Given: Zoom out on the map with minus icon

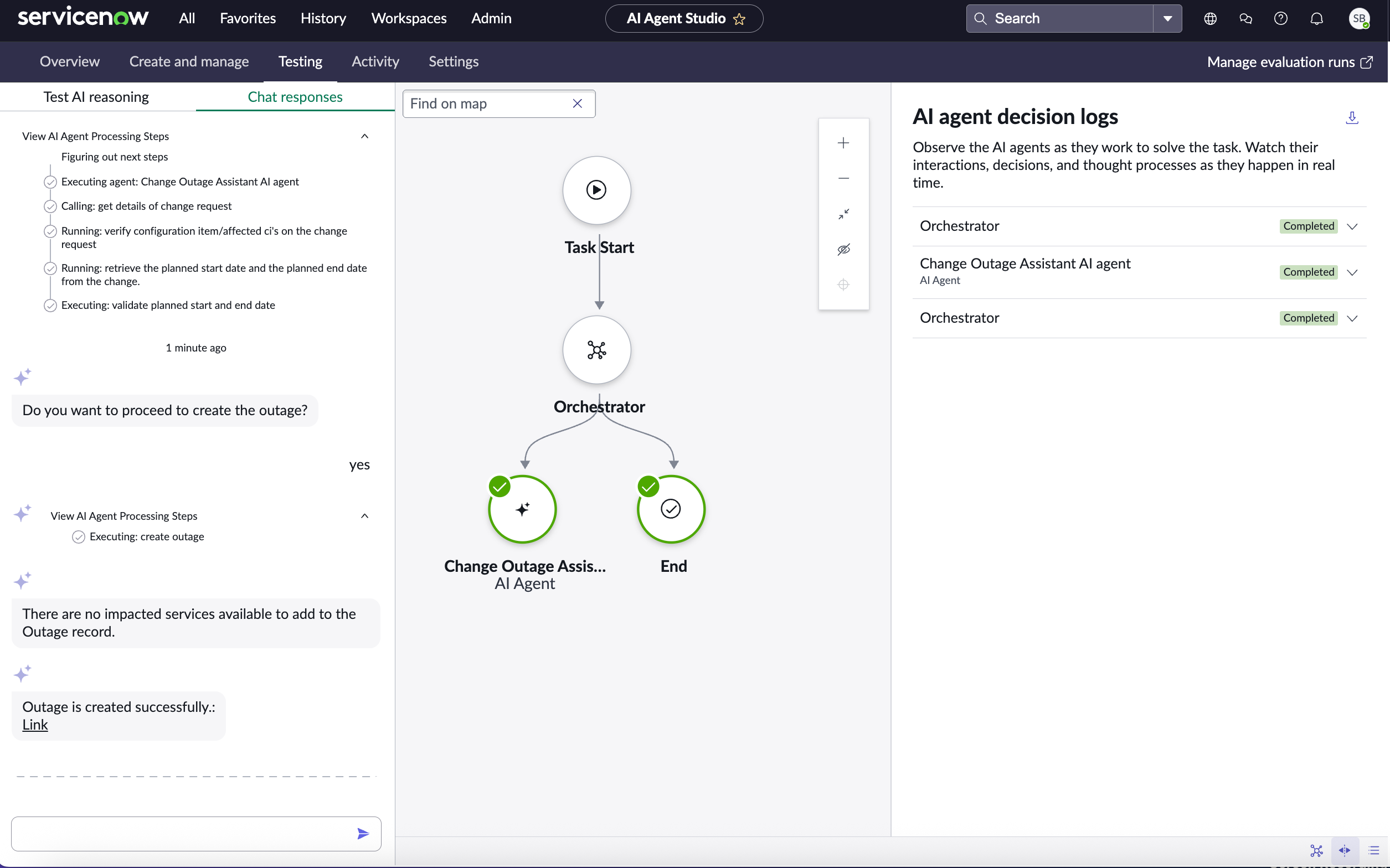Looking at the screenshot, I should [x=843, y=179].
